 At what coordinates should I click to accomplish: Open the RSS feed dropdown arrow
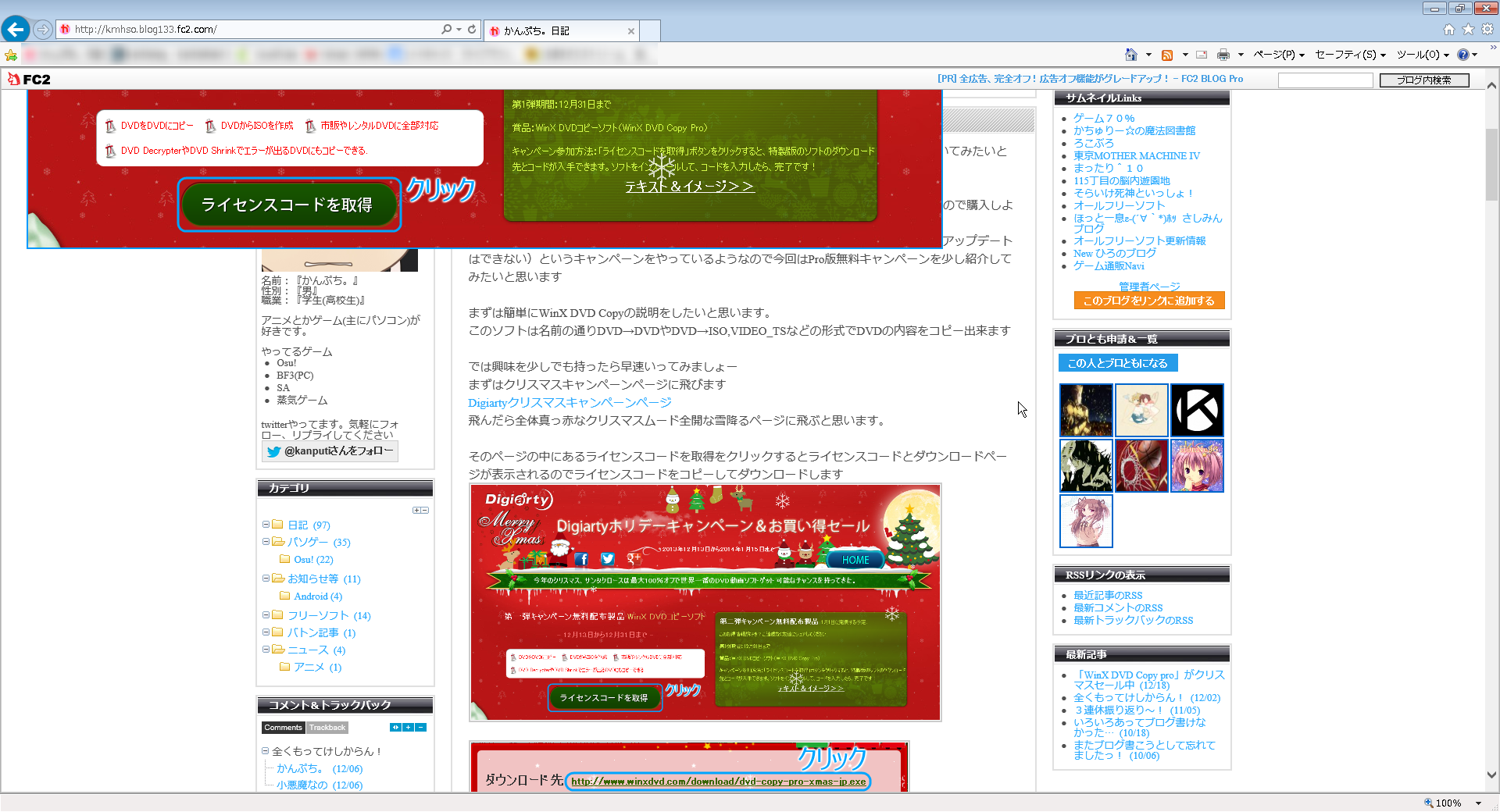[1185, 55]
